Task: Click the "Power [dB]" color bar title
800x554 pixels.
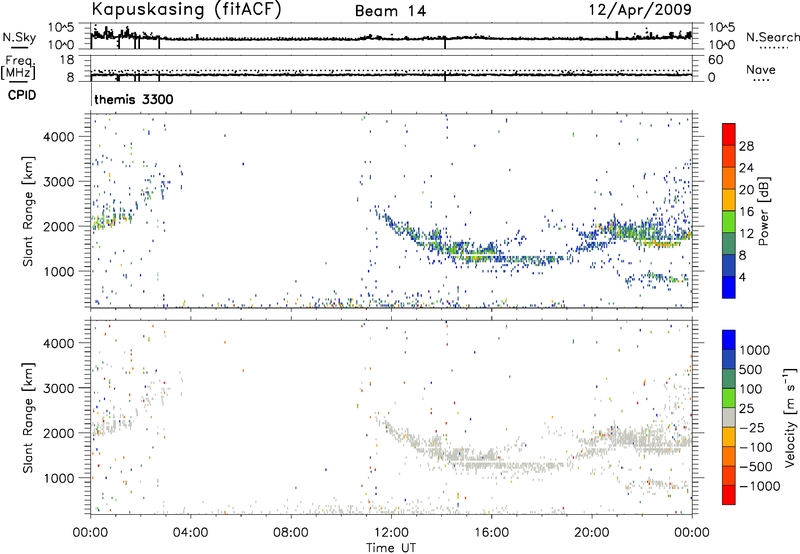Action: click(764, 211)
